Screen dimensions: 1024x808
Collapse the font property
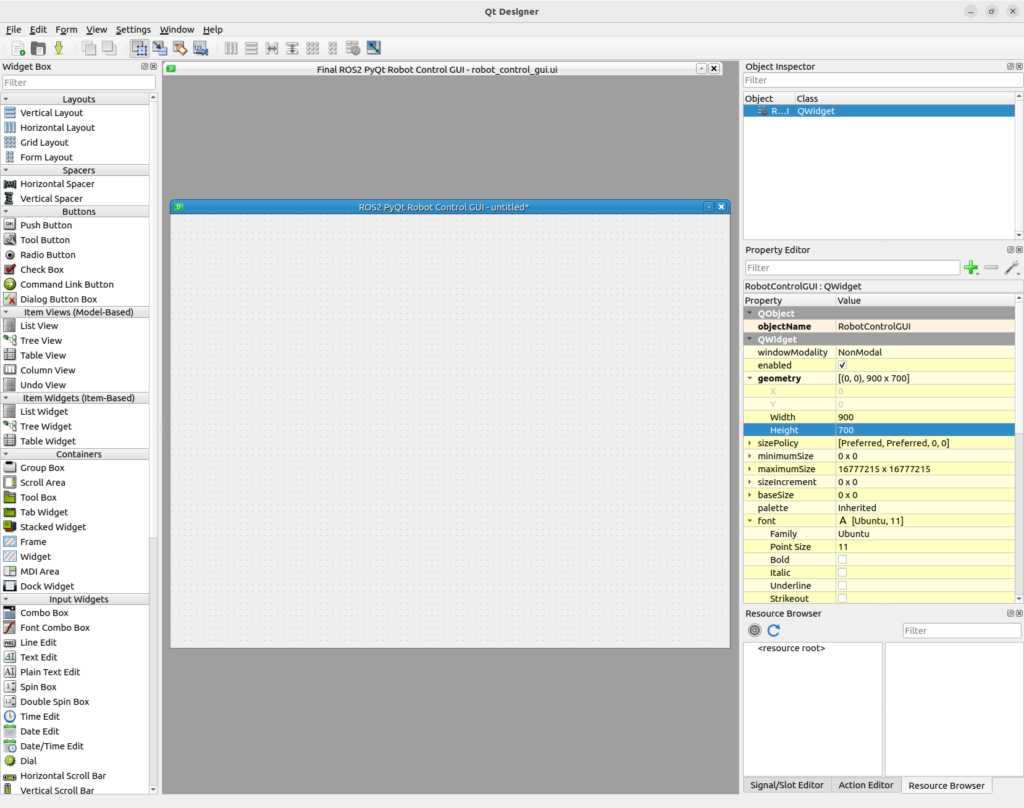click(x=750, y=521)
